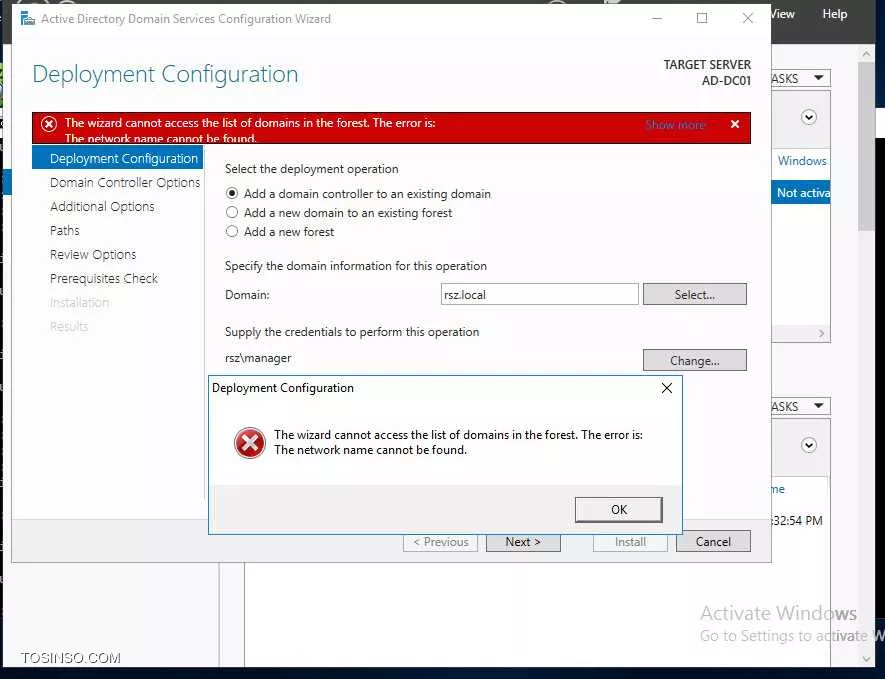The width and height of the screenshot is (885, 679).
Task: Click Not activated status in Server Manager
Action: [803, 192]
